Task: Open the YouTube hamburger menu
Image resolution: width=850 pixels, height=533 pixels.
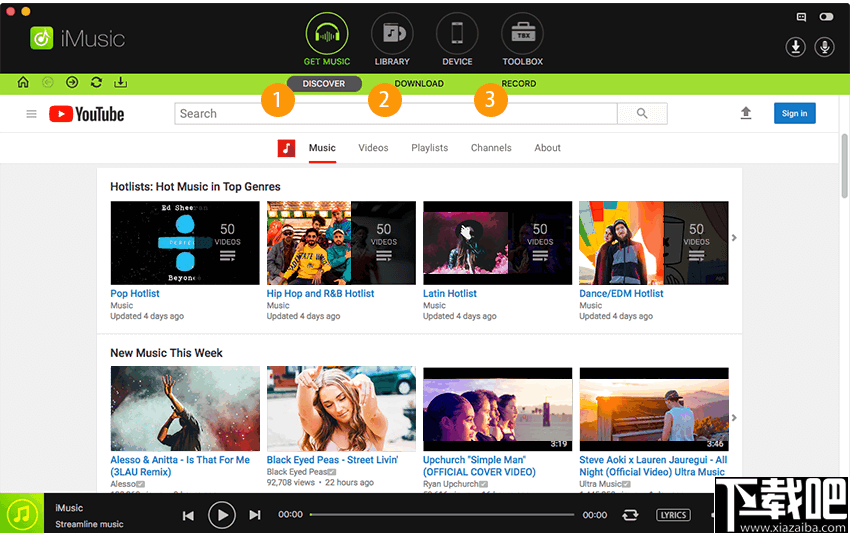Action: (x=31, y=114)
